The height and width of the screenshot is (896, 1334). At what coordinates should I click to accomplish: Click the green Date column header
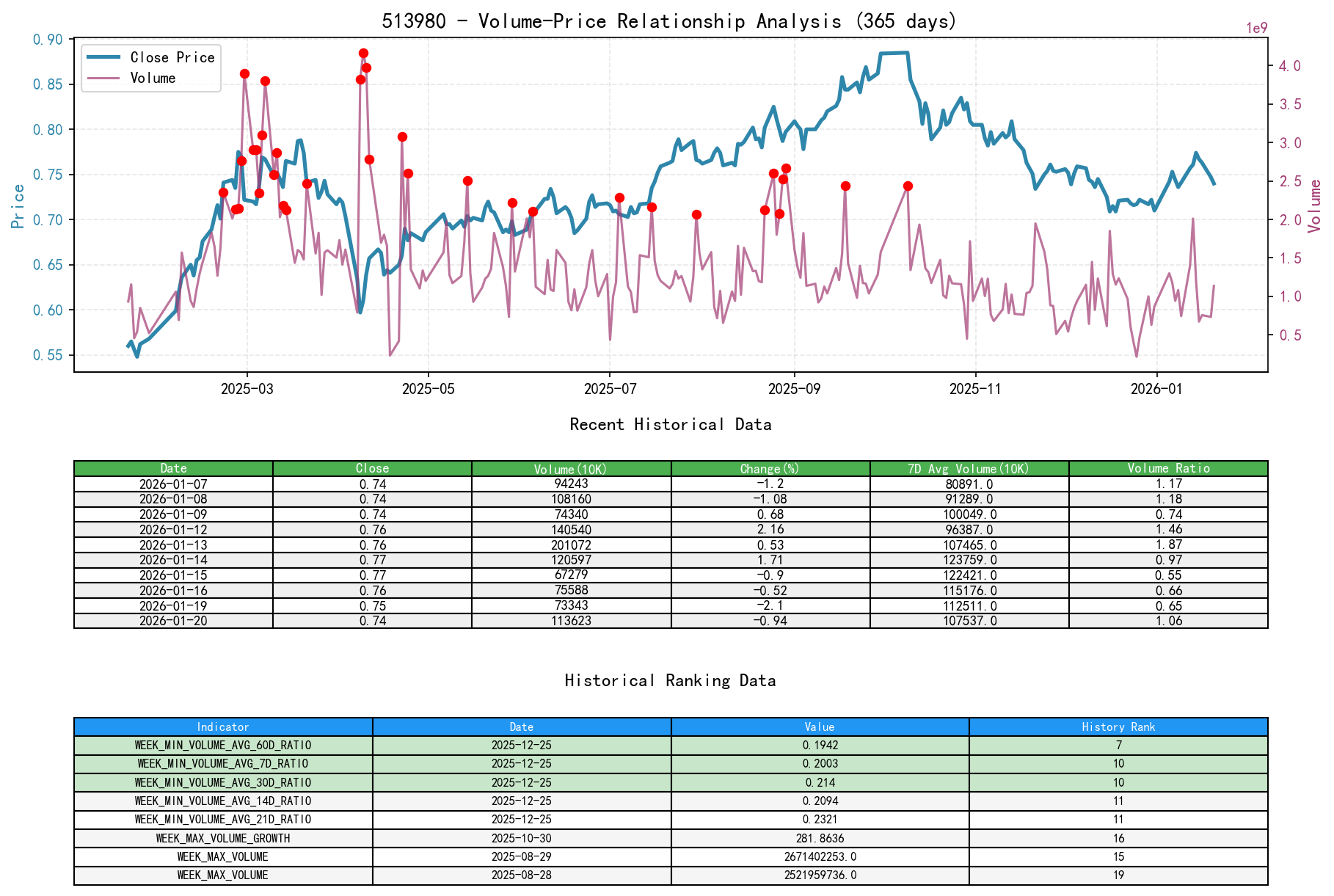pyautogui.click(x=174, y=468)
